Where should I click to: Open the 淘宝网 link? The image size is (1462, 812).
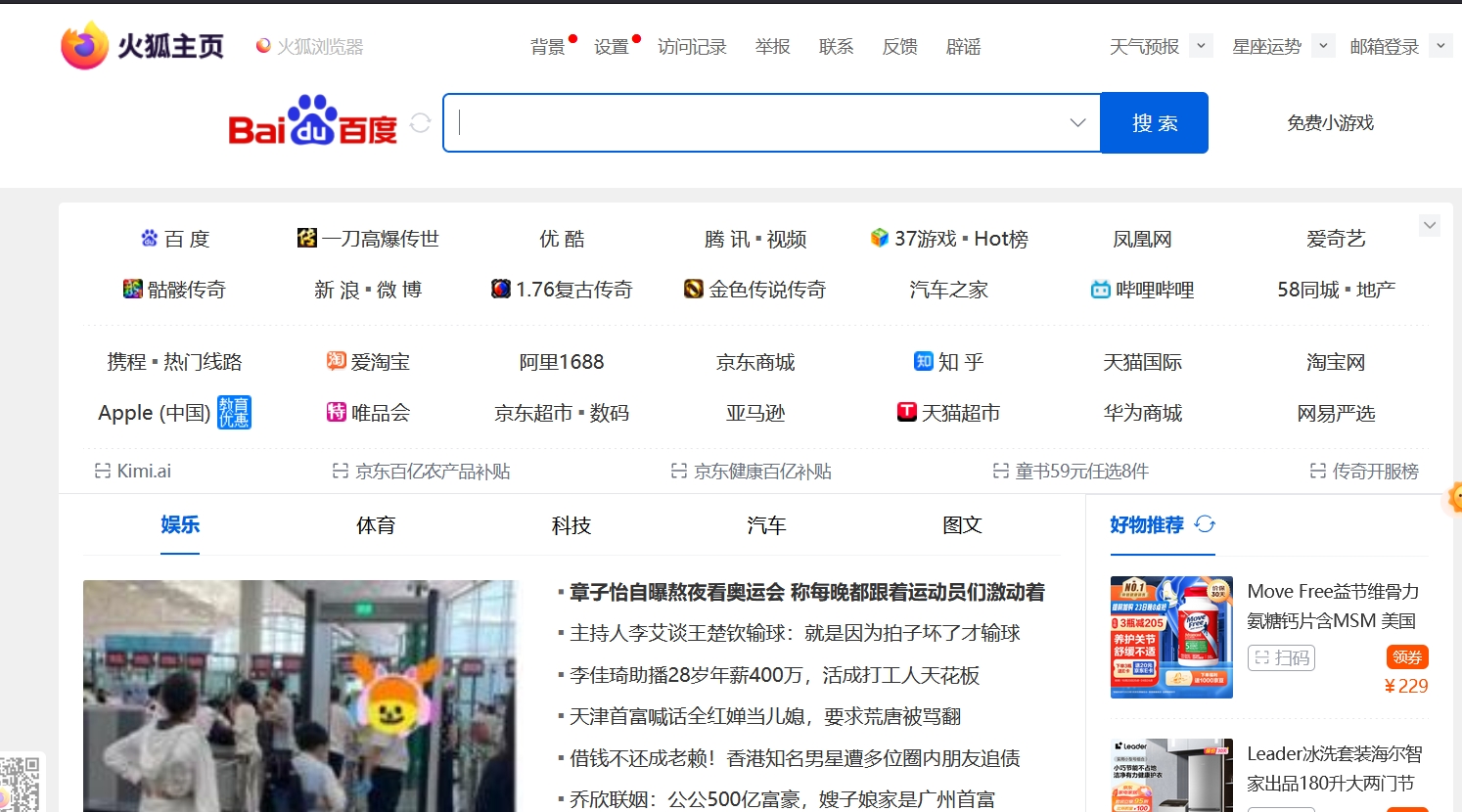click(x=1336, y=362)
